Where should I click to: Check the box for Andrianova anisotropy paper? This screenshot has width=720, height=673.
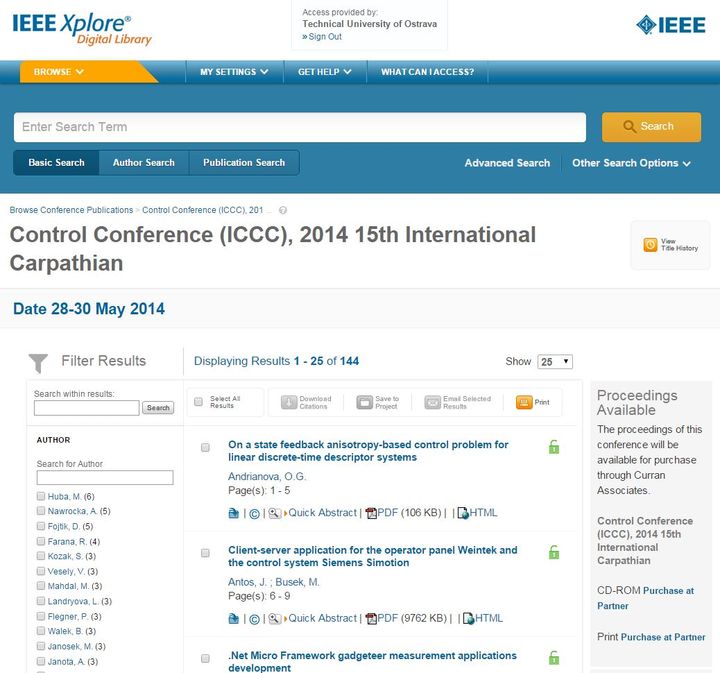[205, 447]
